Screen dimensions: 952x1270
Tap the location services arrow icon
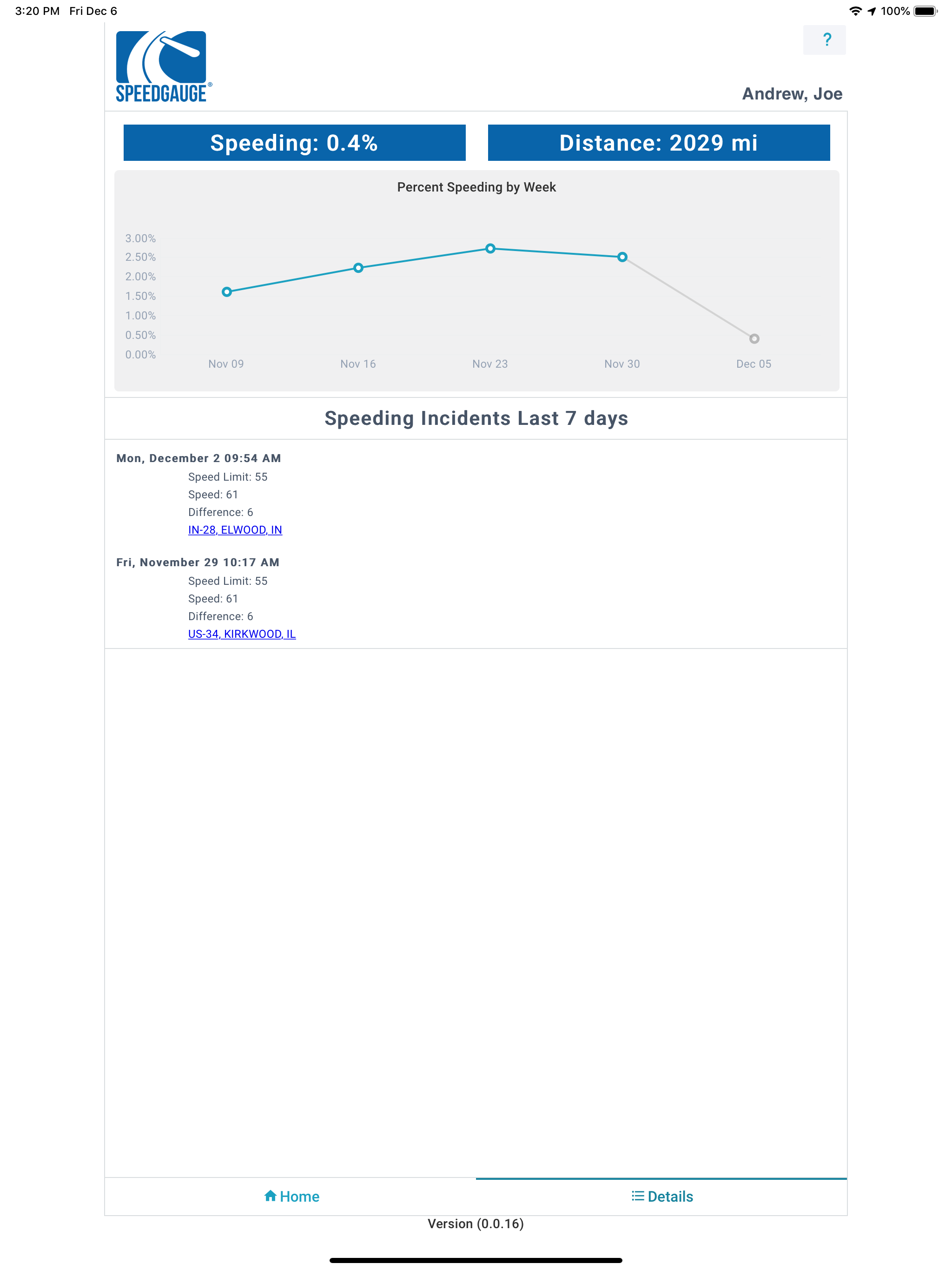click(x=872, y=11)
